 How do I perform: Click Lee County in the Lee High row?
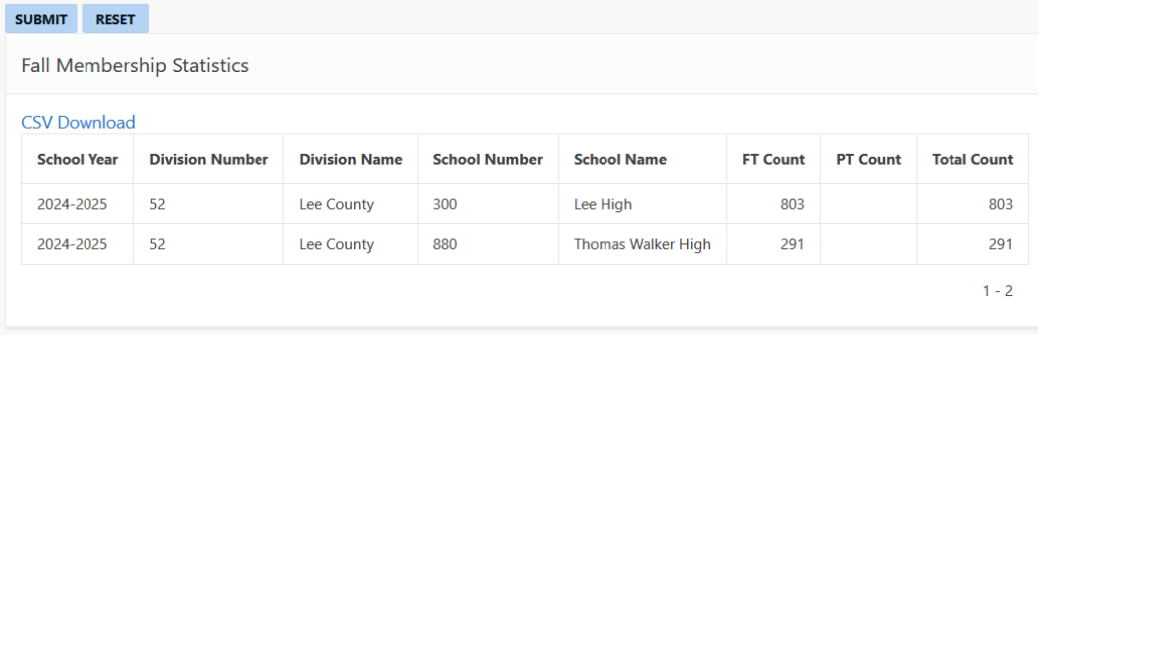point(350,204)
